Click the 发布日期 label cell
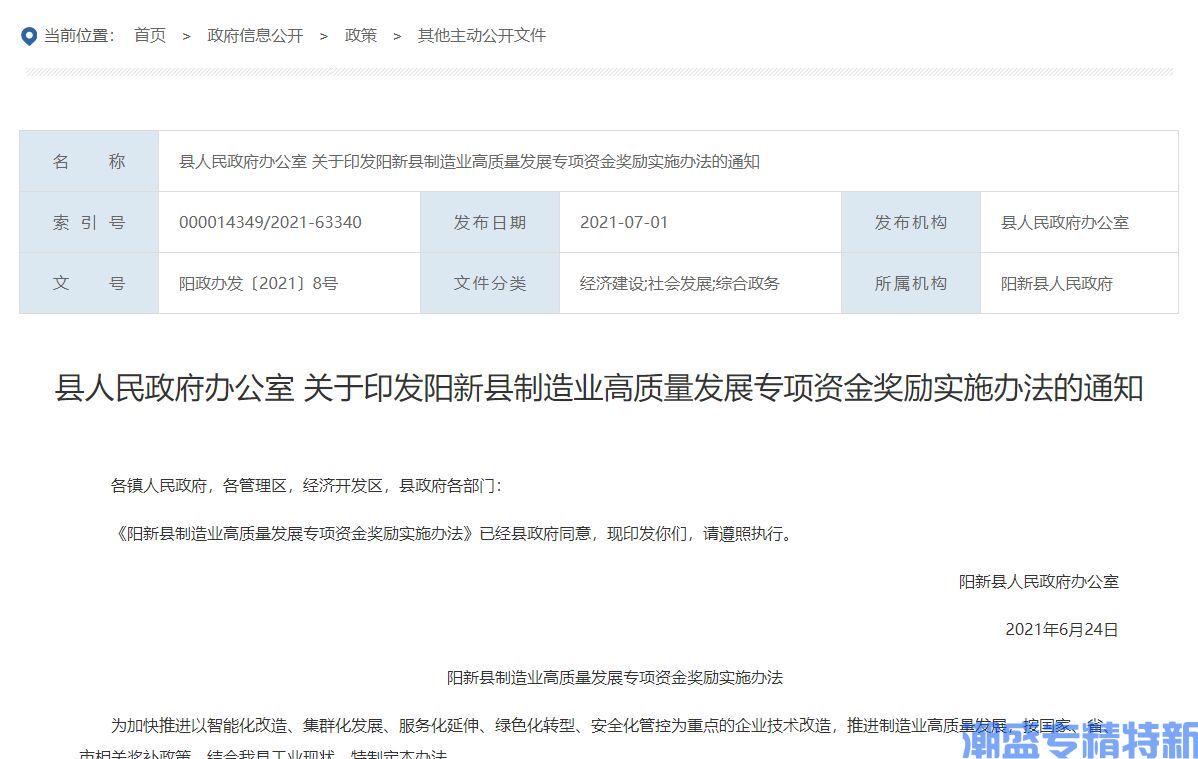Screen dimensions: 1198x759 [490, 222]
